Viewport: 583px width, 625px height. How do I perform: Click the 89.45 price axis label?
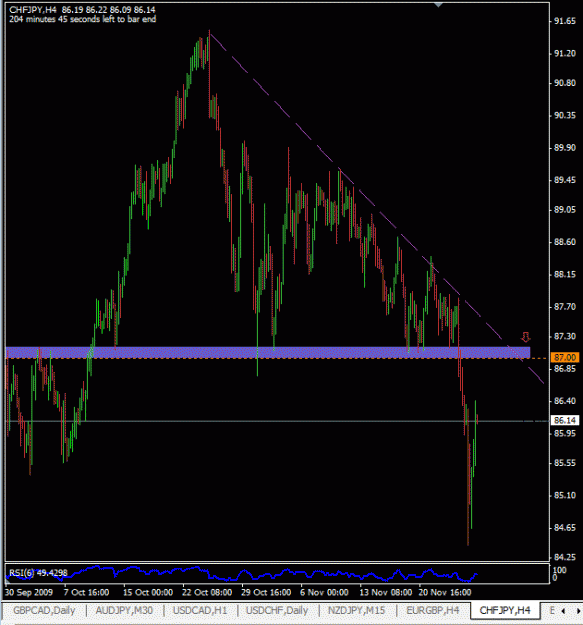click(x=565, y=180)
